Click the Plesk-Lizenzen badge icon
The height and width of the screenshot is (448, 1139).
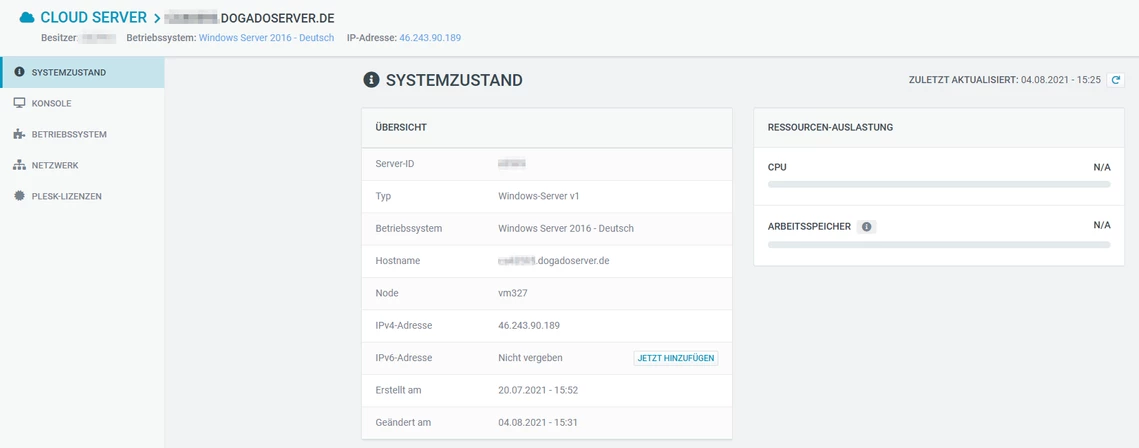tap(20, 196)
